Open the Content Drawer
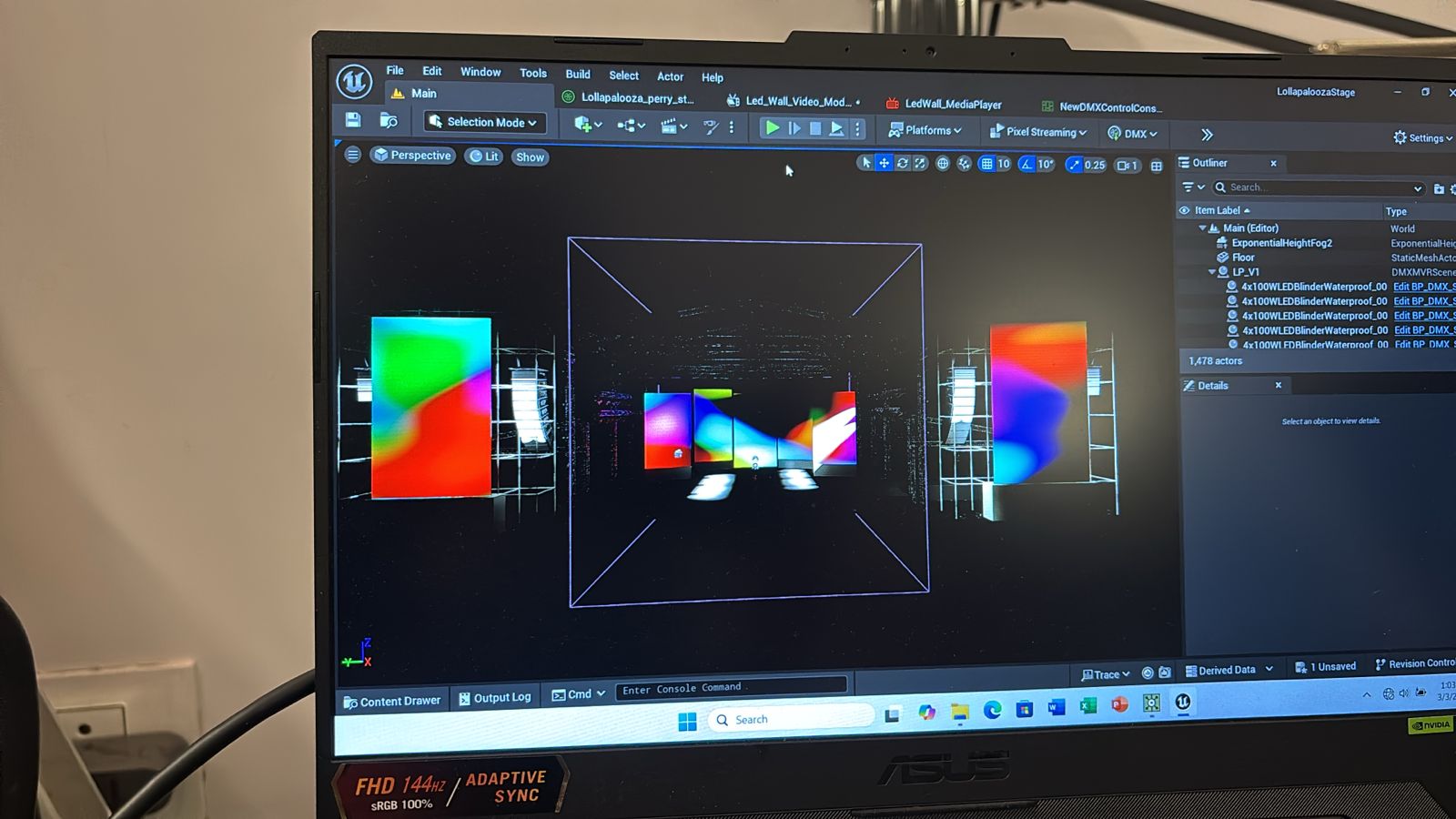Screen dimensions: 1456x819 coord(392,702)
